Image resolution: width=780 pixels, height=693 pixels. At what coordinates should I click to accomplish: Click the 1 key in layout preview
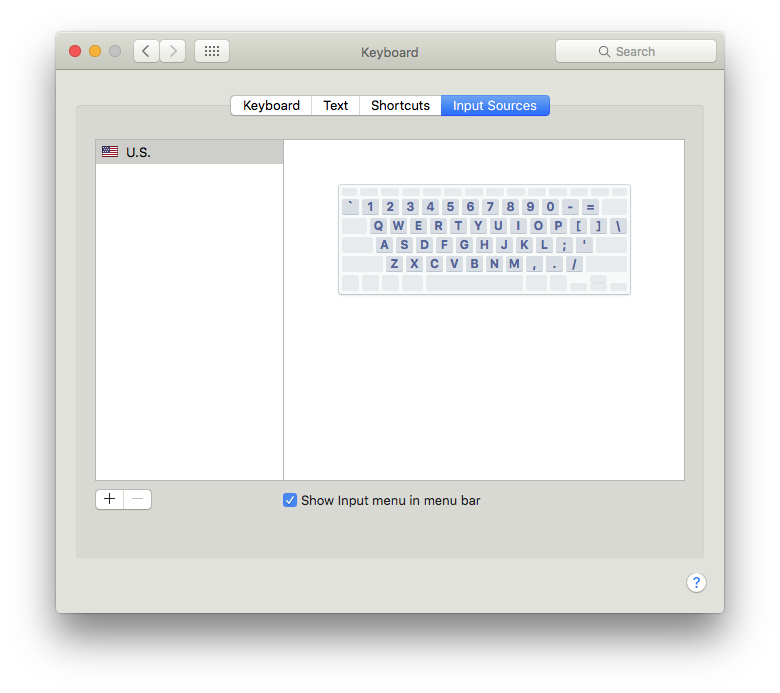[x=370, y=207]
